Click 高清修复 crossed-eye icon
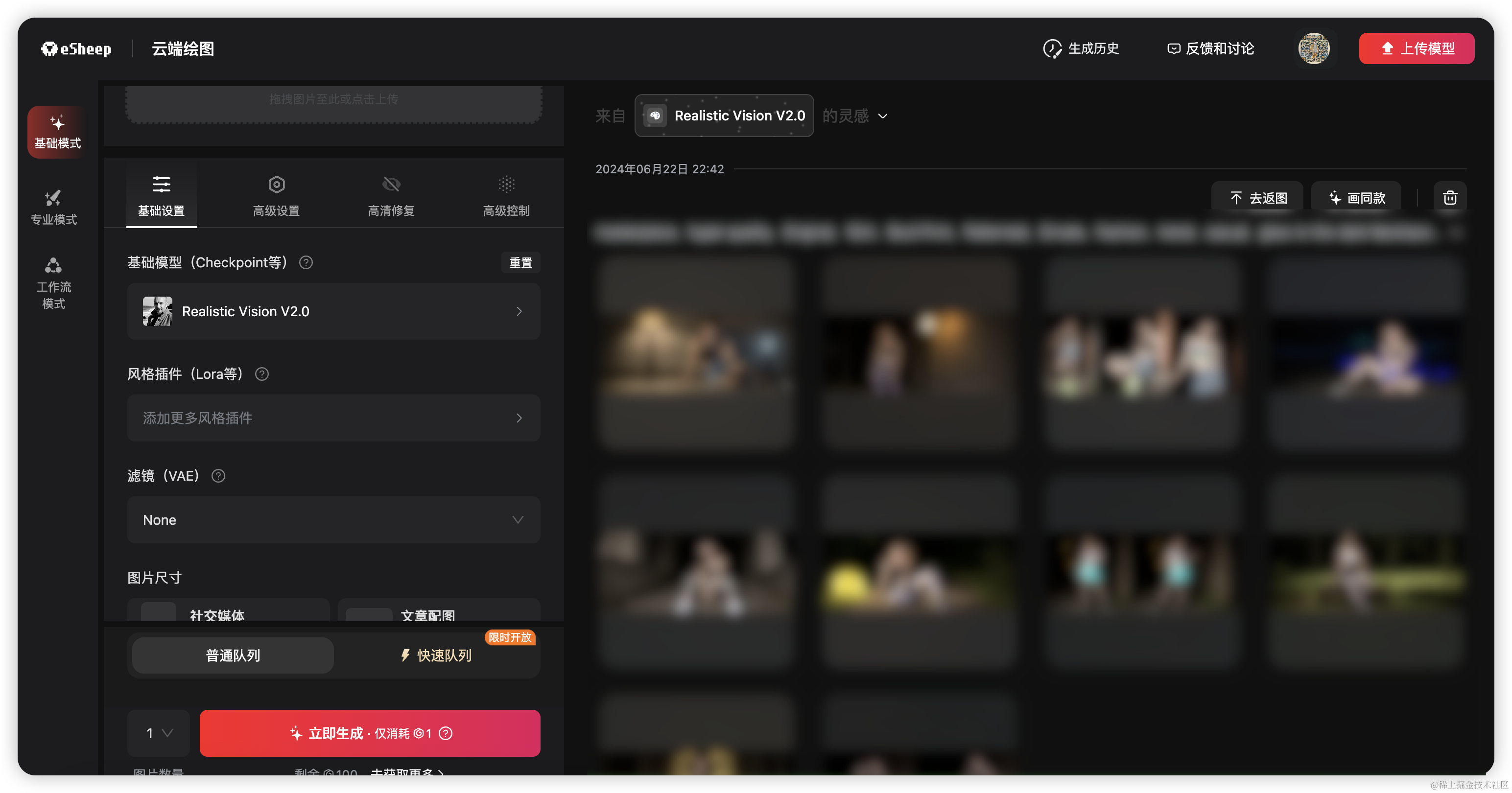Viewport: 1512px width, 793px height. click(392, 185)
